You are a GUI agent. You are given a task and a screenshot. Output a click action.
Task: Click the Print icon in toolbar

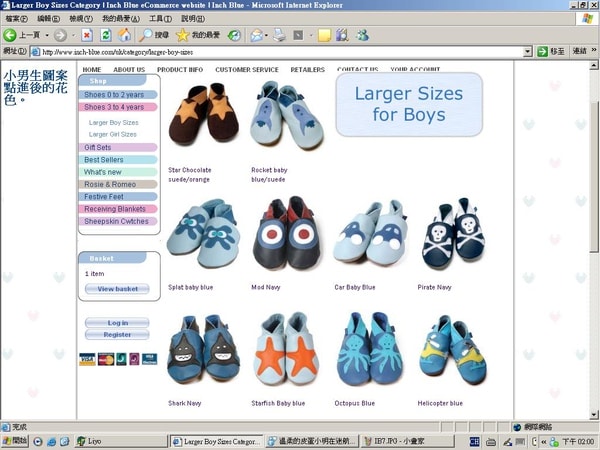tap(279, 35)
